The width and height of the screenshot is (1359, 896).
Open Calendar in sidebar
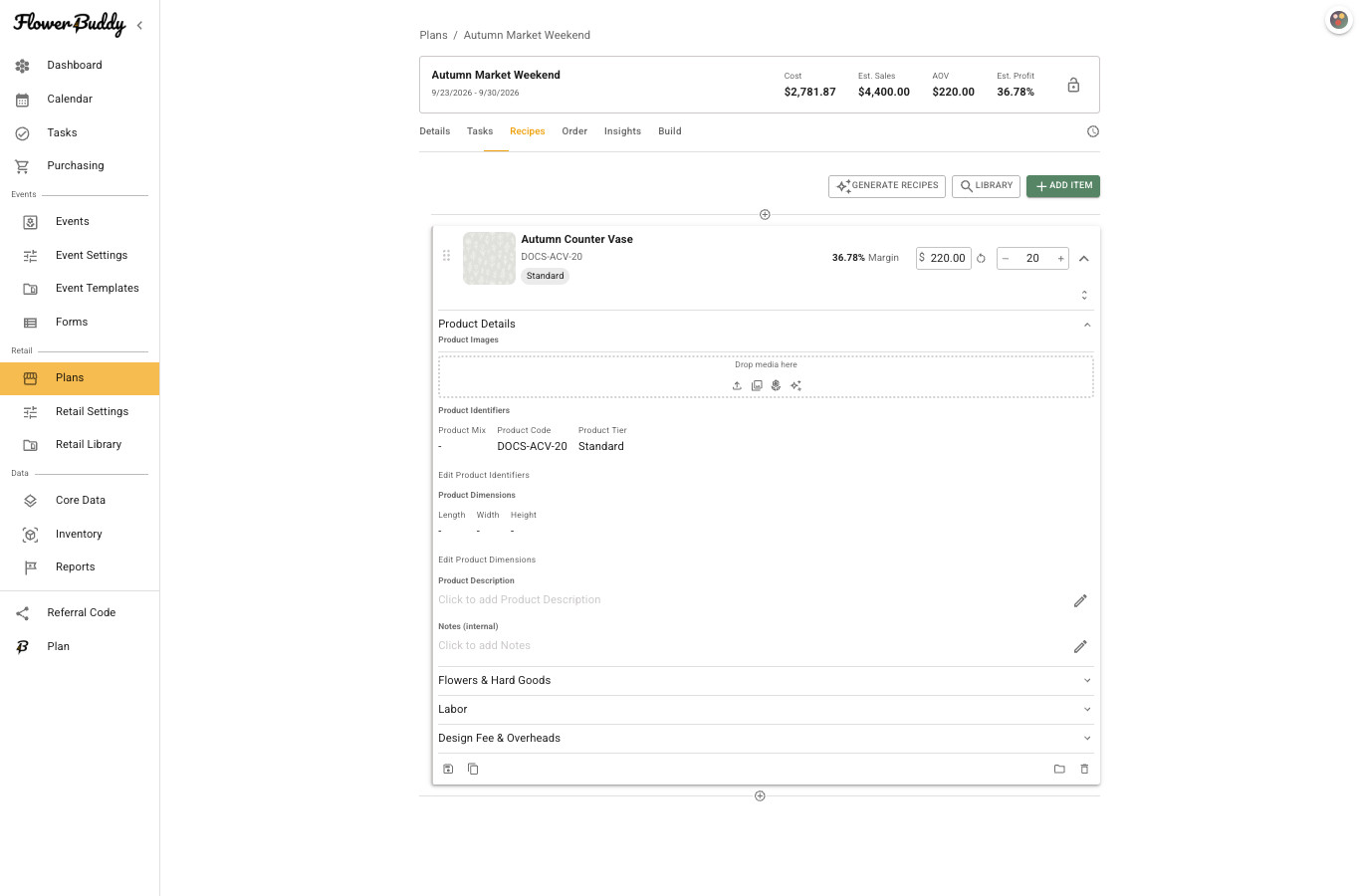(x=80, y=100)
